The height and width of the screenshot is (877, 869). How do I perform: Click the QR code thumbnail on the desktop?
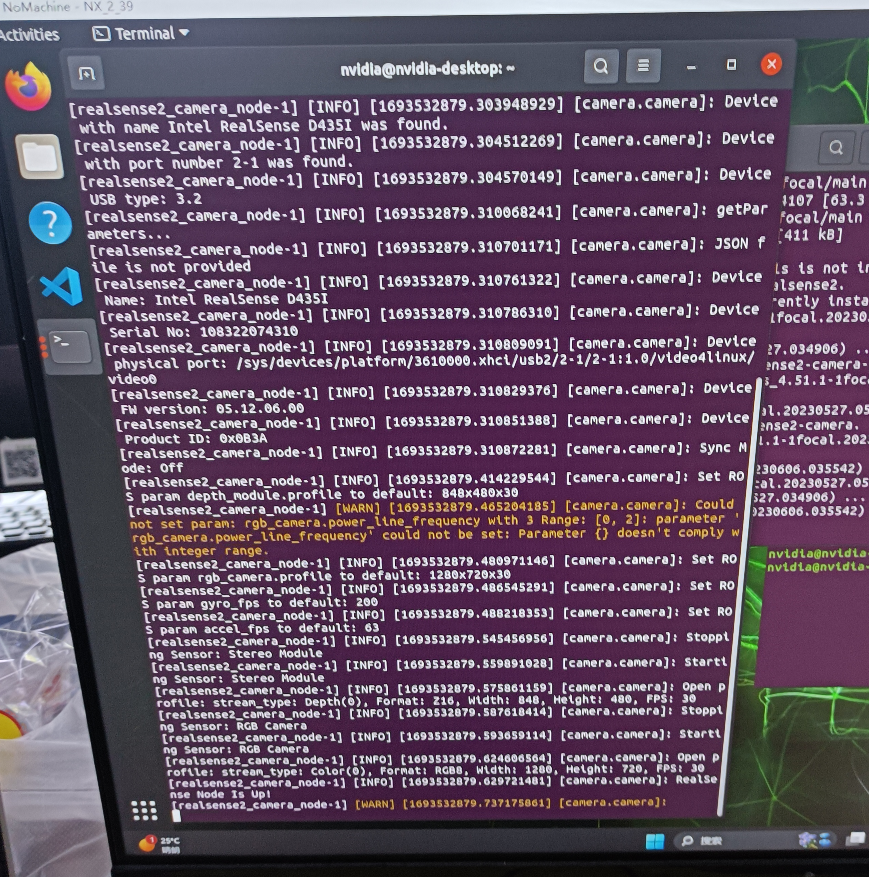click(21, 462)
